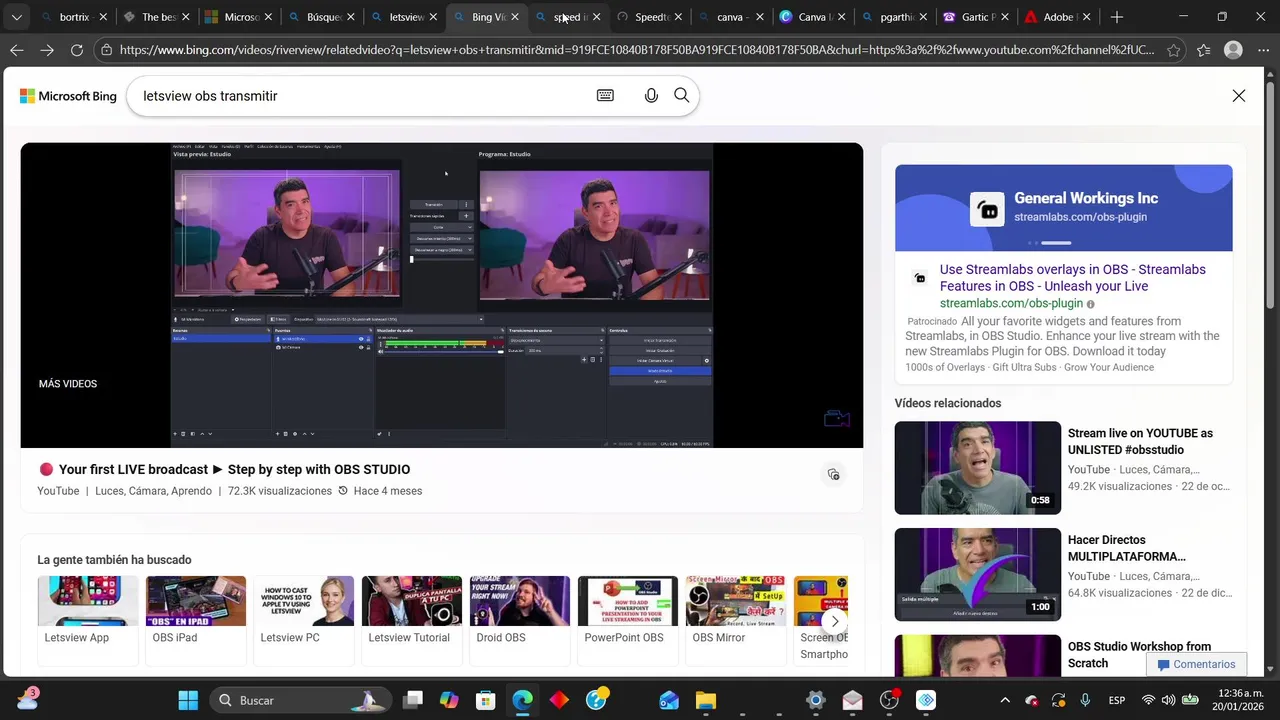The height and width of the screenshot is (720, 1280).
Task: Open the on-screen keyboard icon
Action: (x=605, y=96)
